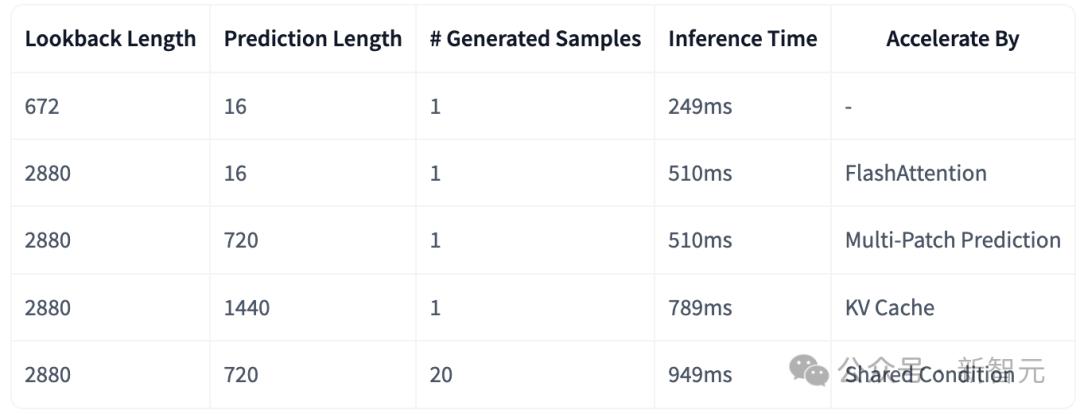Click the 1440 prediction length cell
Image resolution: width=1080 pixels, height=414 pixels.
(x=247, y=307)
